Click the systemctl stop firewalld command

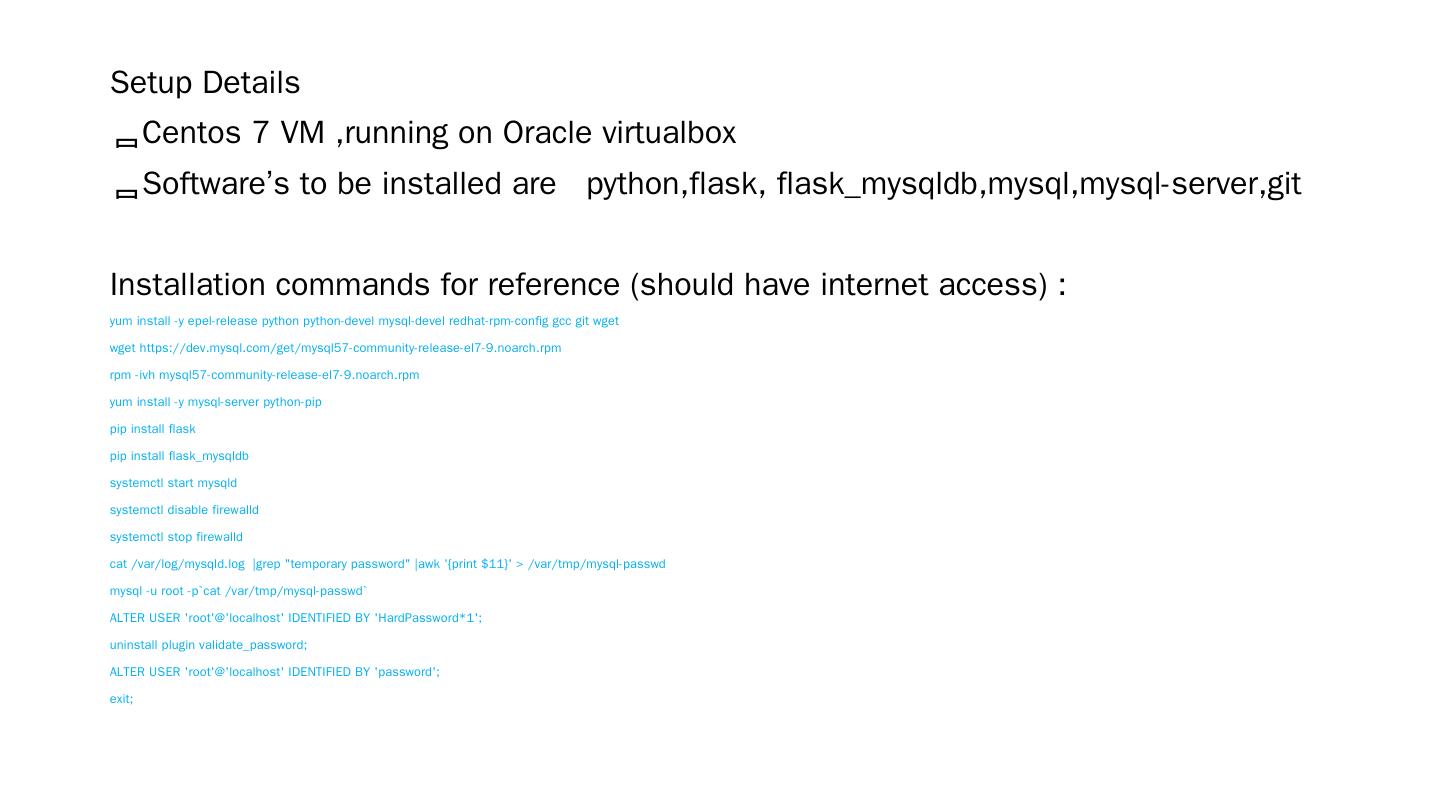[x=176, y=537]
